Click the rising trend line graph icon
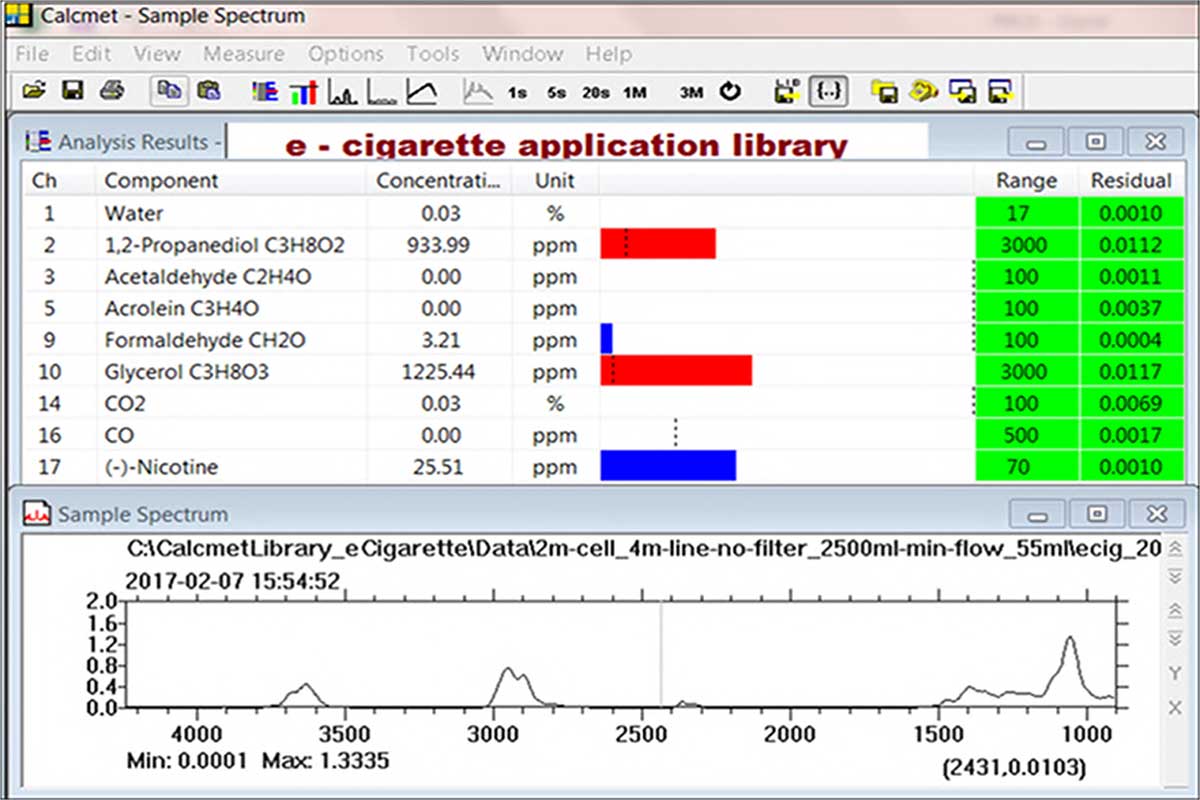The image size is (1200, 800). click(x=422, y=93)
